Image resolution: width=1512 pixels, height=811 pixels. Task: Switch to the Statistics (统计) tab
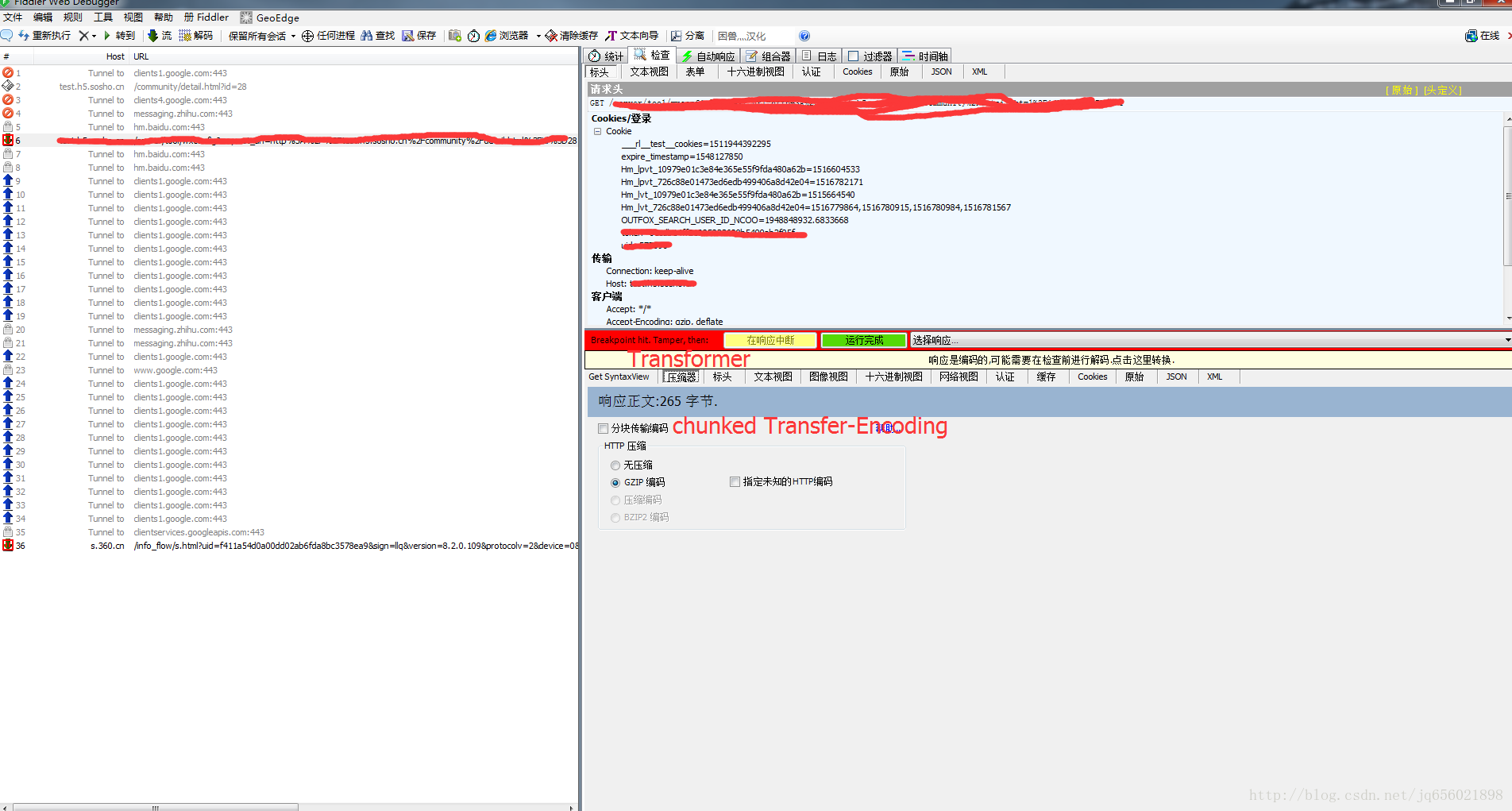[606, 56]
